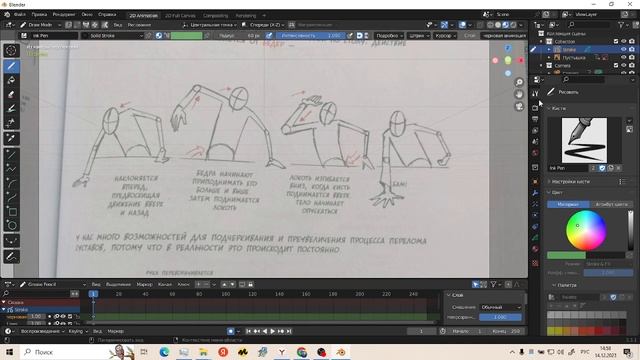The width and height of the screenshot is (640, 360).
Task: Switch to 2D Full Canvas workspace tab
Action: [x=180, y=16]
